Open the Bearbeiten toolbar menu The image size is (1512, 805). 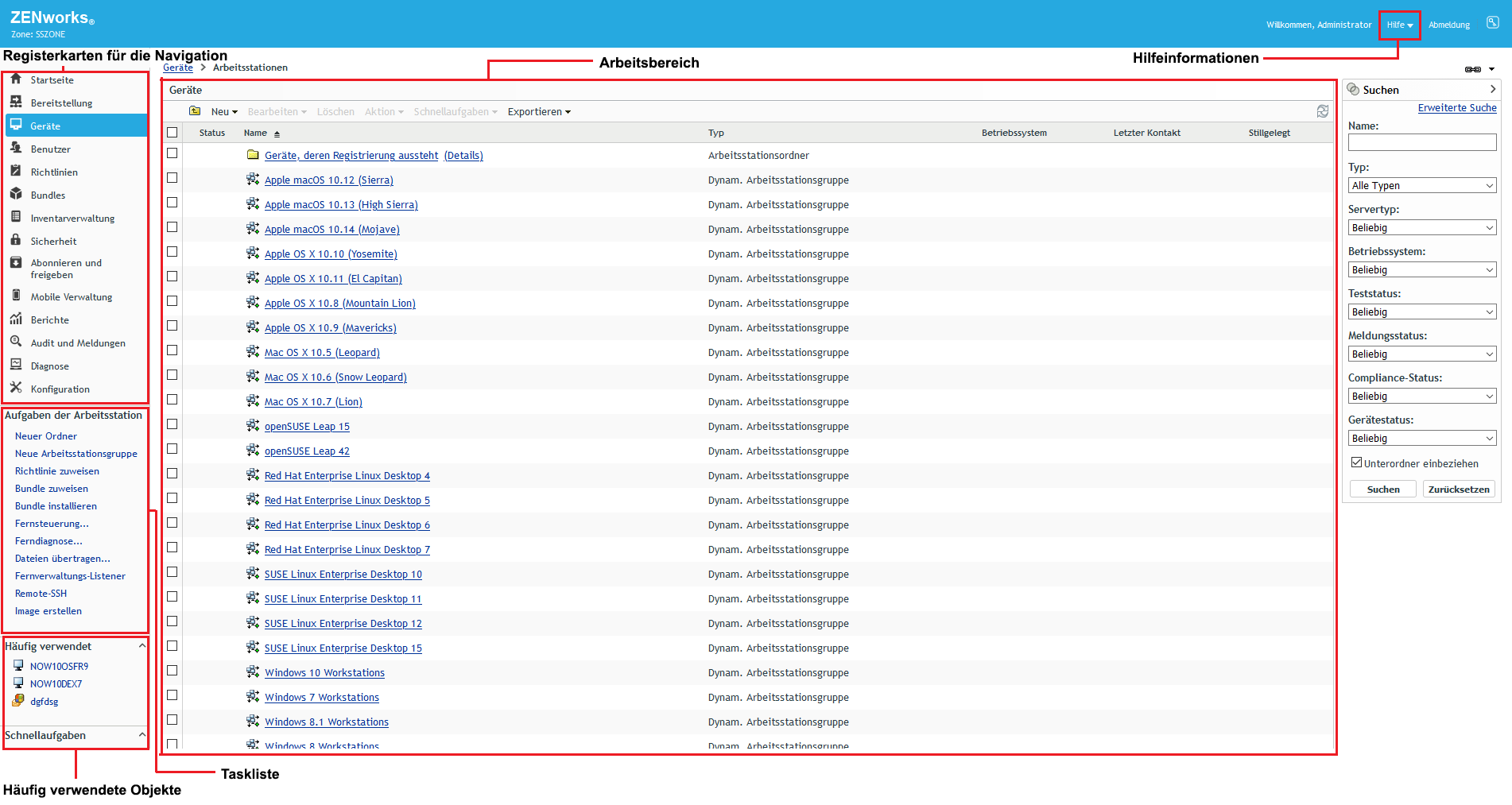click(277, 112)
